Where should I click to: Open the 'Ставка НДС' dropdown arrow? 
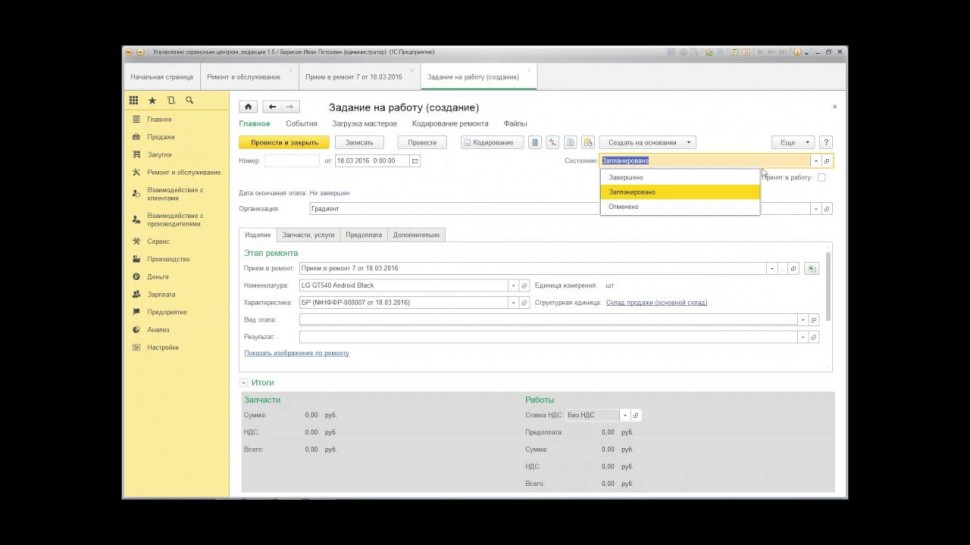click(624, 415)
